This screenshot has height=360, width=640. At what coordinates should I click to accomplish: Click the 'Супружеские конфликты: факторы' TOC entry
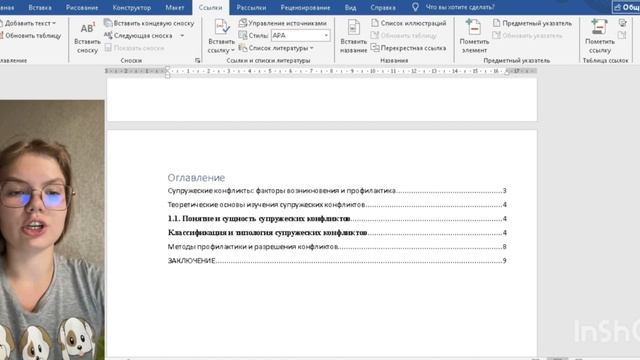tap(337, 191)
